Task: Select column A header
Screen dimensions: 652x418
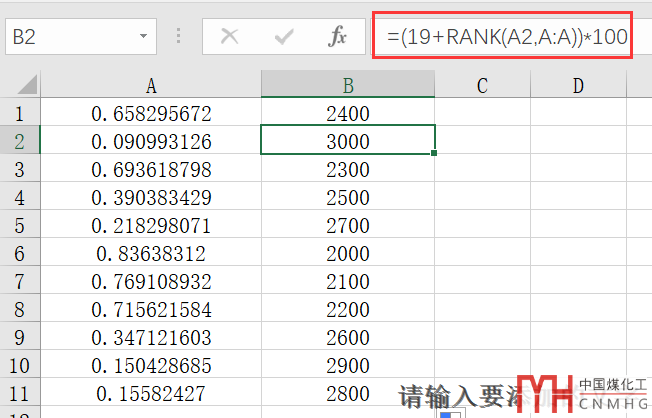Action: pyautogui.click(x=151, y=84)
